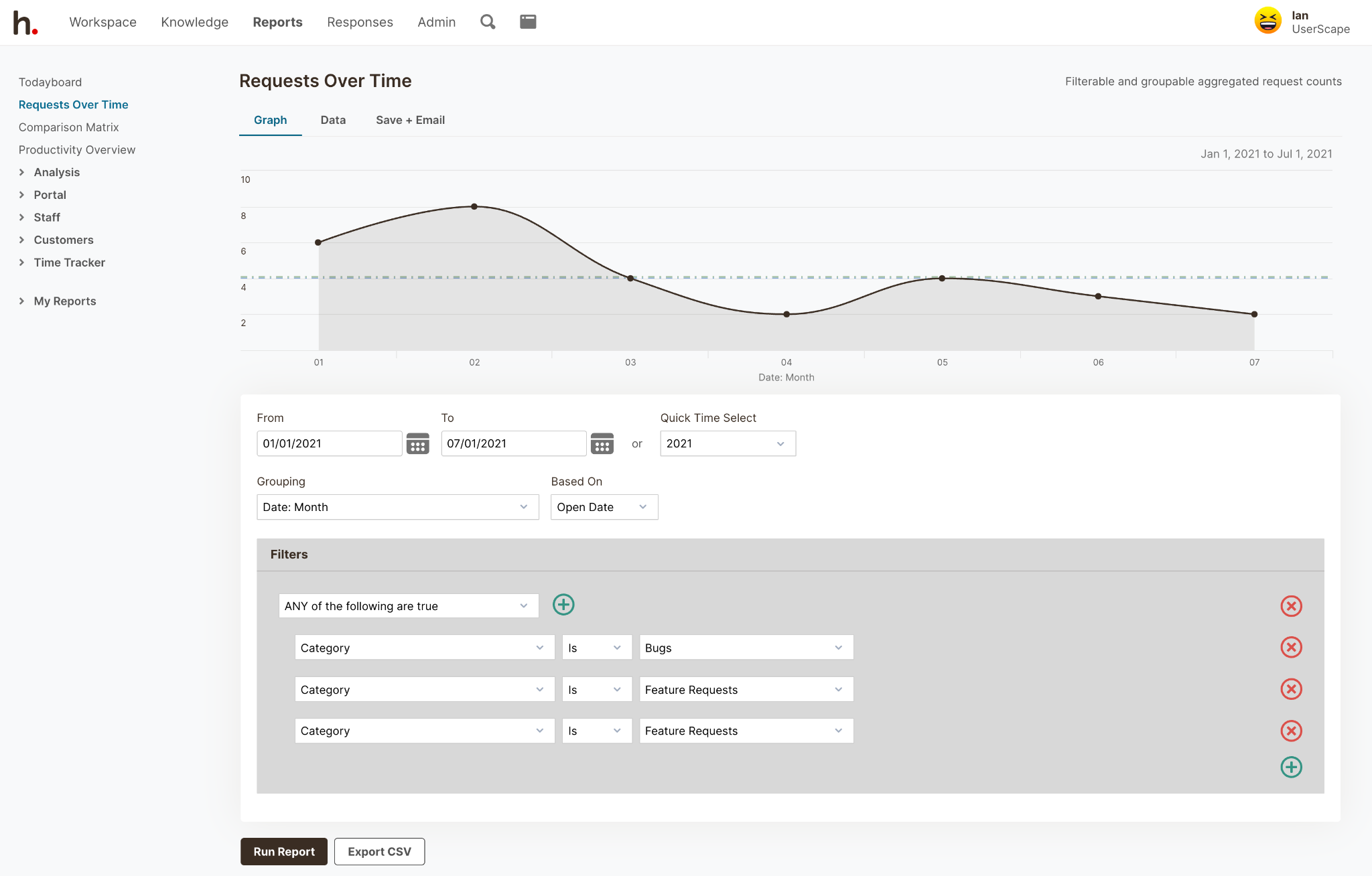
Task: Open Reports in top navigation
Action: point(277,22)
